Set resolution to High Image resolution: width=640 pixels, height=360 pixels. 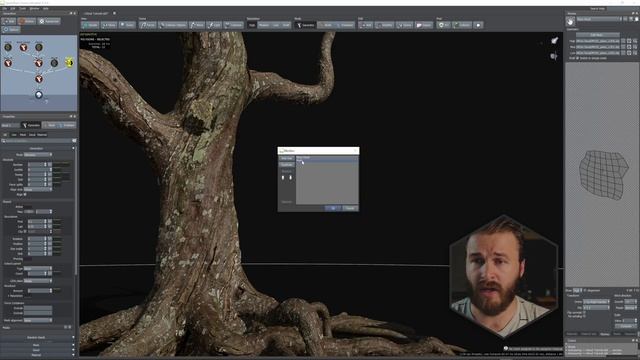point(252,25)
